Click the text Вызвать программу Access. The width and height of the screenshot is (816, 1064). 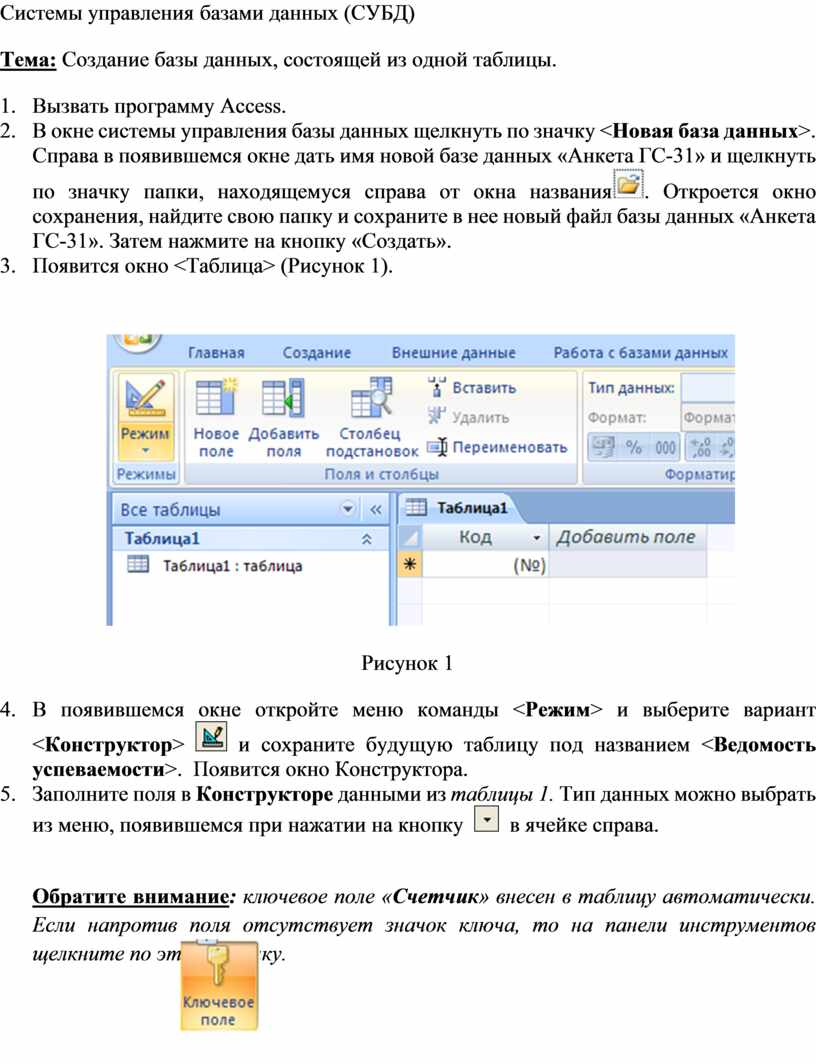coord(159,107)
